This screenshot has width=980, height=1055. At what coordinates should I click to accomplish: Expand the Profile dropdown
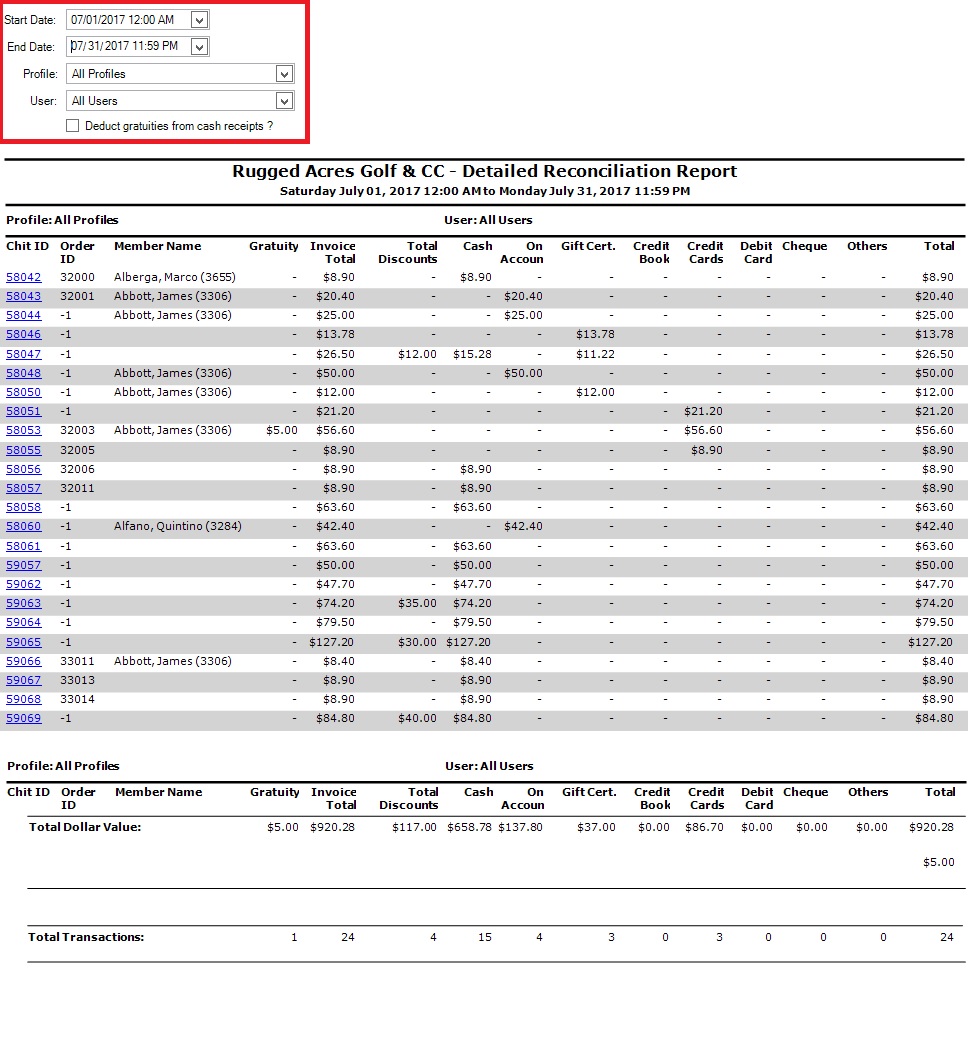284,74
